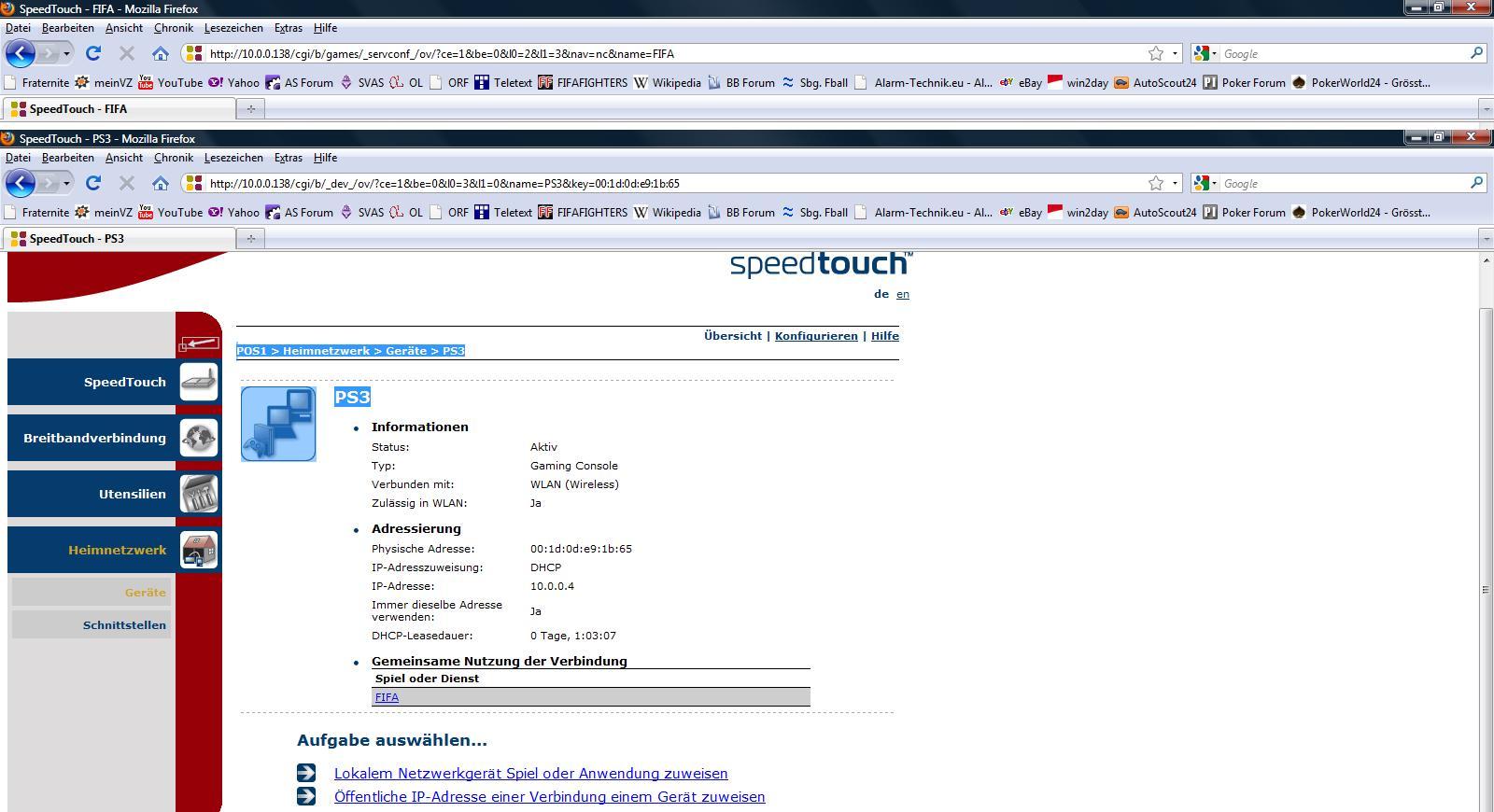This screenshot has width=1494, height=812.
Task: Open Schnittstellen submenu item
Action: (x=91, y=625)
